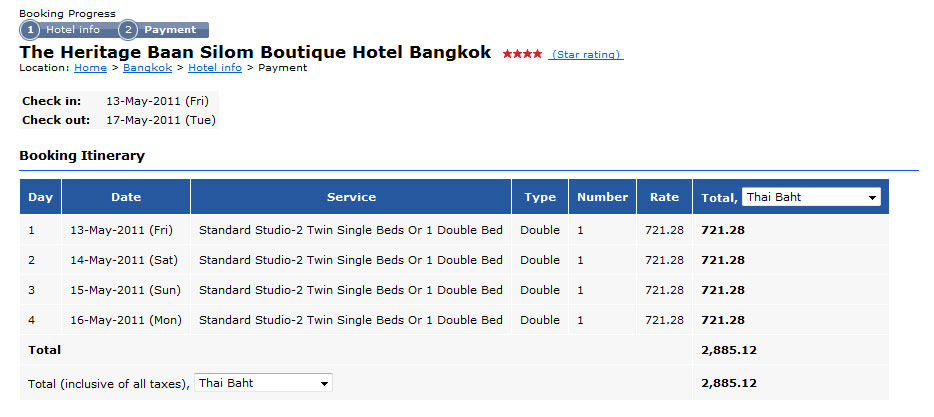Select the 13-May-2011 (Fri) date cell in table
This screenshot has height=417, width=934.
126,230
